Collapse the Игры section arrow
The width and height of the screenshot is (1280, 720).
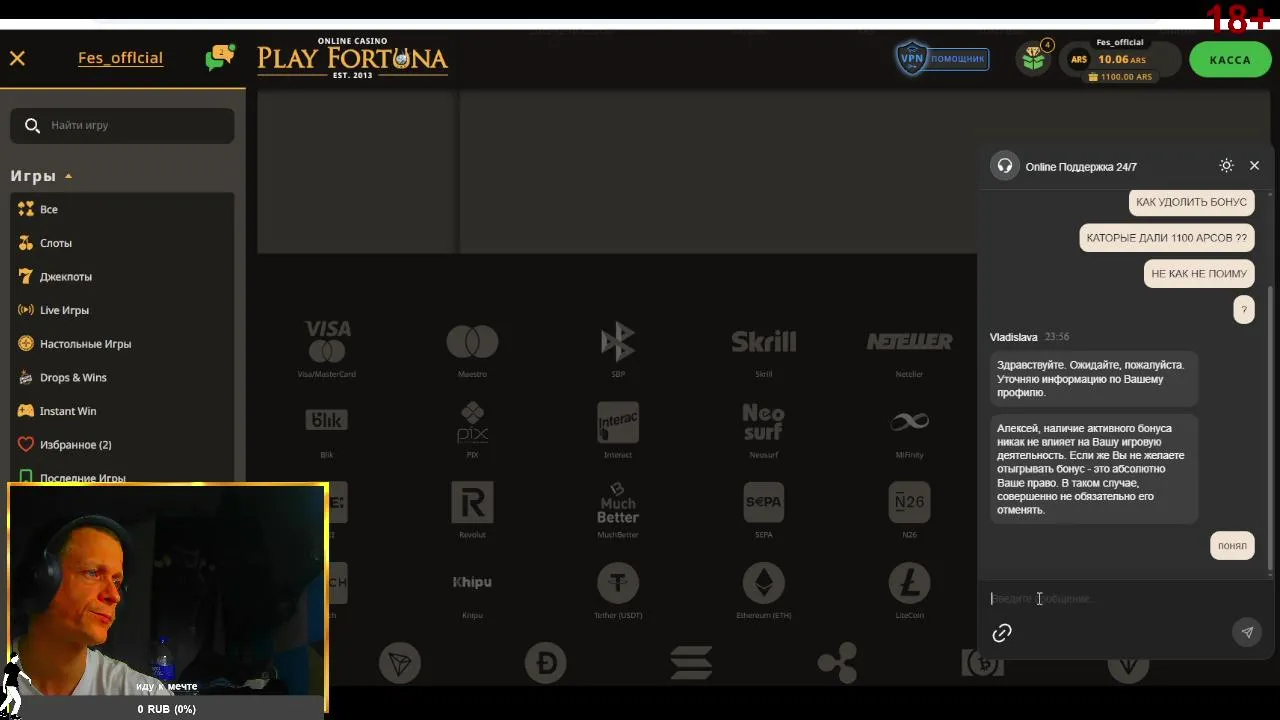click(x=68, y=176)
